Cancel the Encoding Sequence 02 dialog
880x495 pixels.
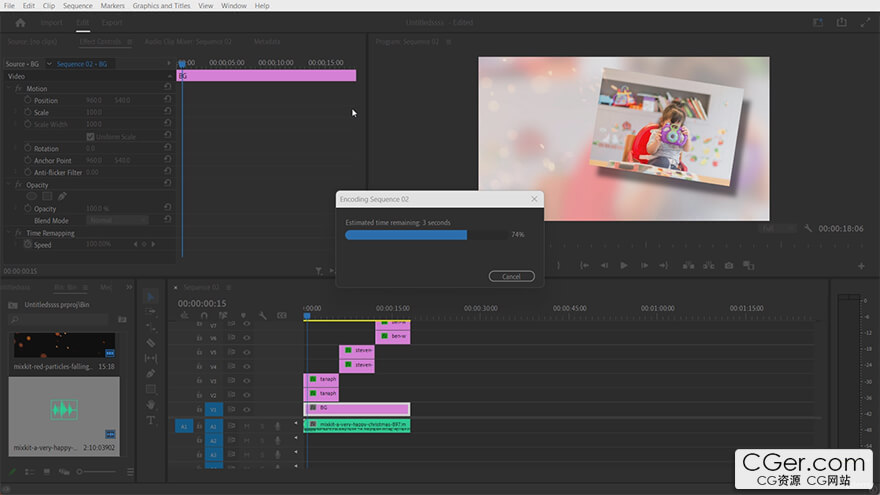511,276
